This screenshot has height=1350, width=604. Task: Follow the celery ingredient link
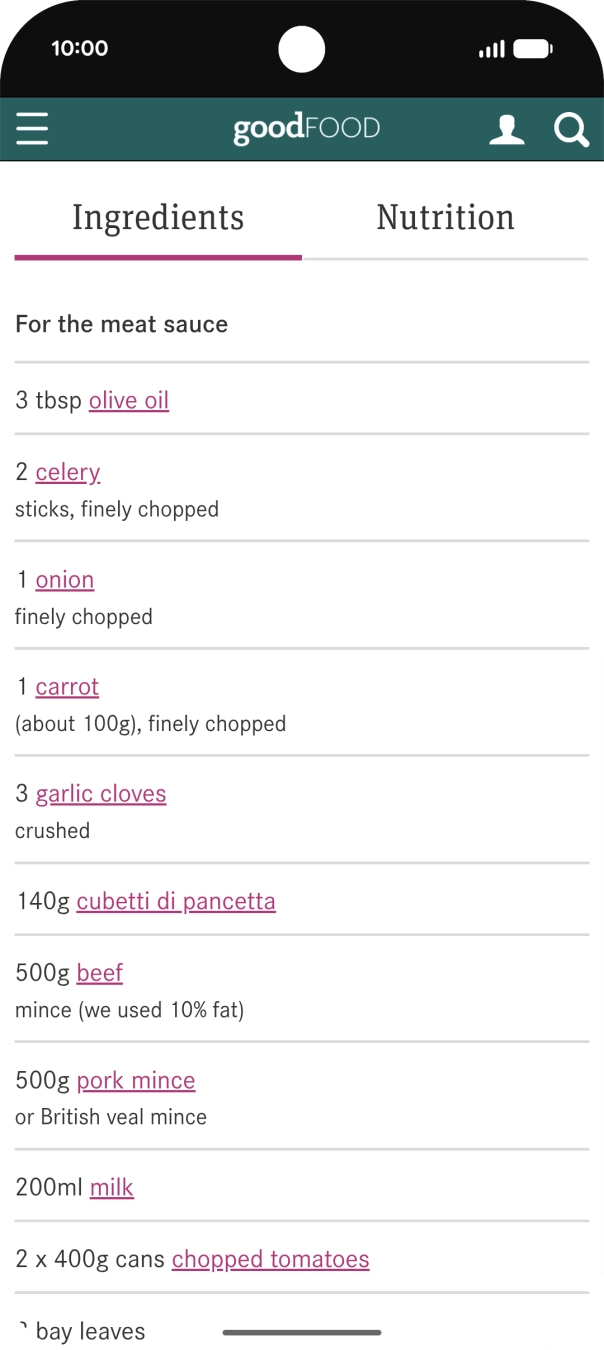point(68,472)
